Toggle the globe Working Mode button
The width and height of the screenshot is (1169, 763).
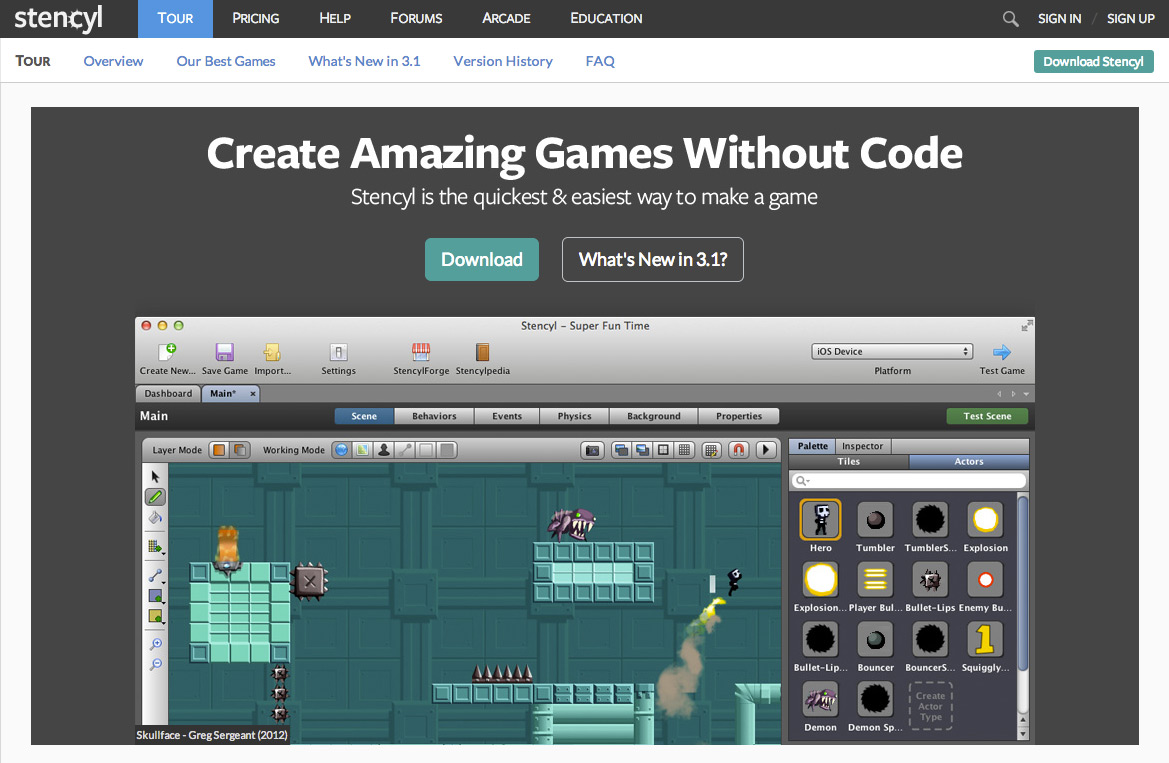(x=341, y=450)
